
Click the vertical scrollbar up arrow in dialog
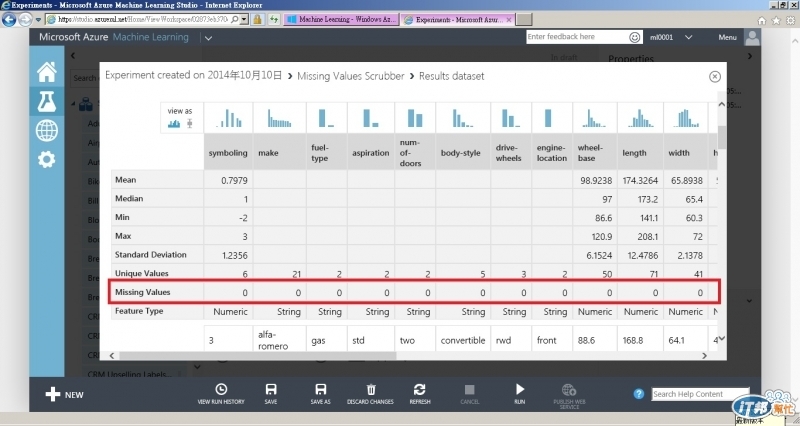pyautogui.click(x=721, y=105)
